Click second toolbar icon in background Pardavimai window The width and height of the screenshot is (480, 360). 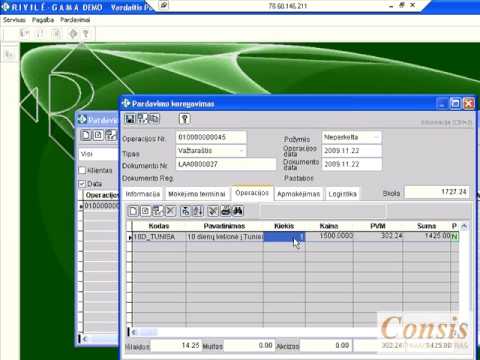point(98,135)
